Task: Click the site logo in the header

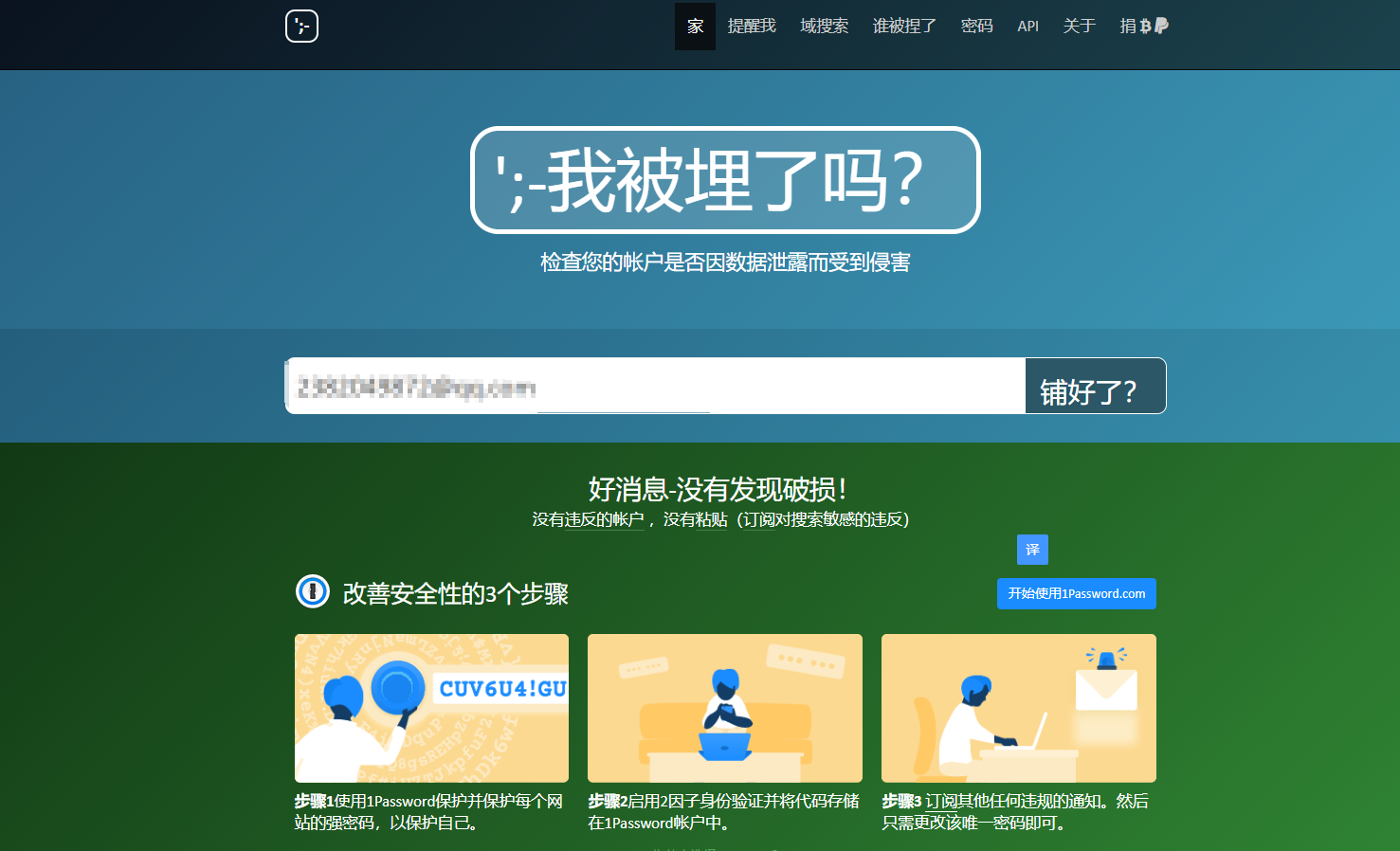Action: [301, 26]
